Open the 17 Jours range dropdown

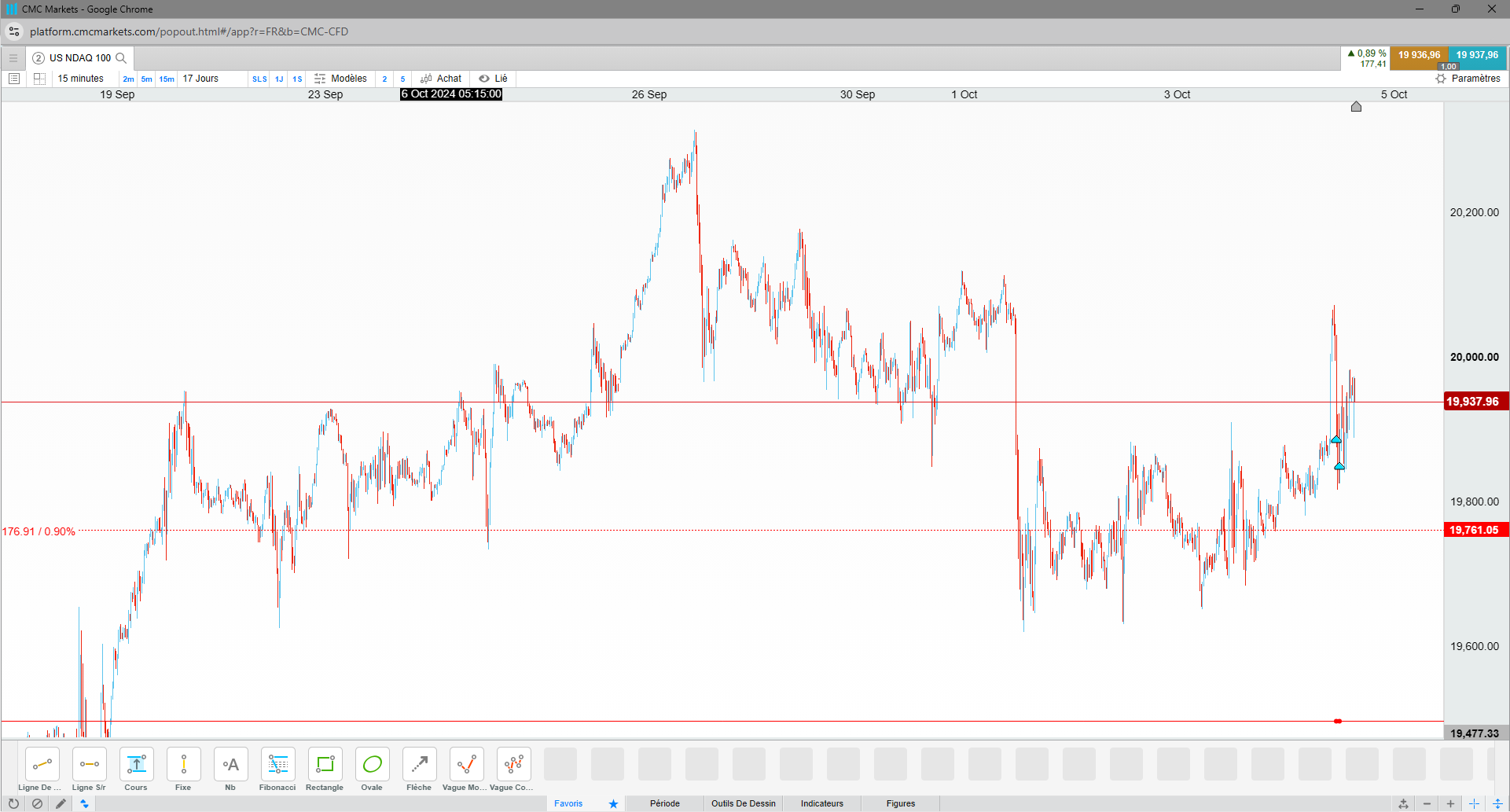(x=200, y=79)
